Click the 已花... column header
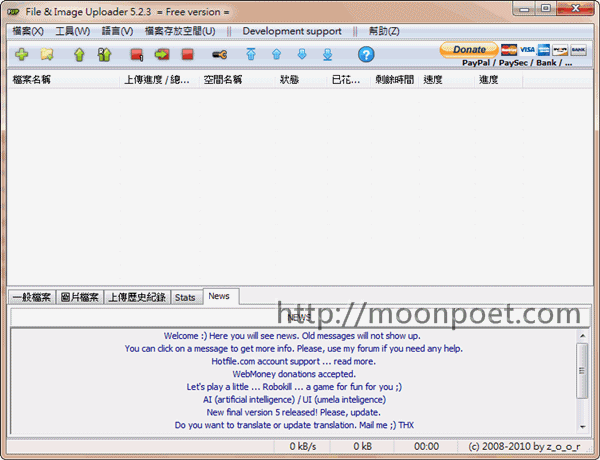This screenshot has width=600, height=460. click(x=349, y=80)
